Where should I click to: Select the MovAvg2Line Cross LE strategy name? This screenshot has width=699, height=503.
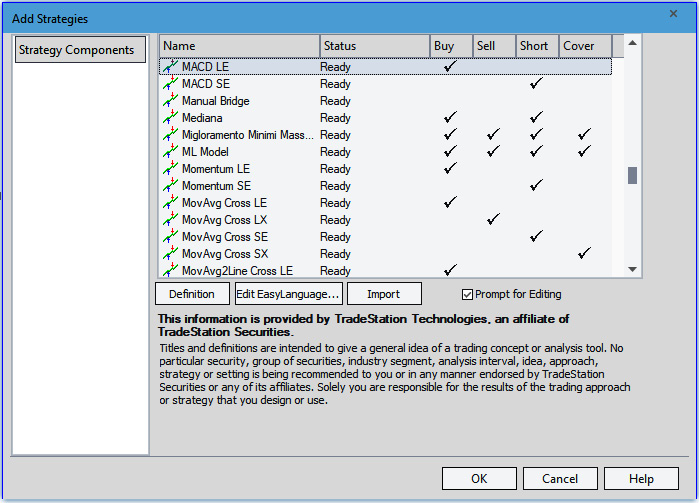237,270
